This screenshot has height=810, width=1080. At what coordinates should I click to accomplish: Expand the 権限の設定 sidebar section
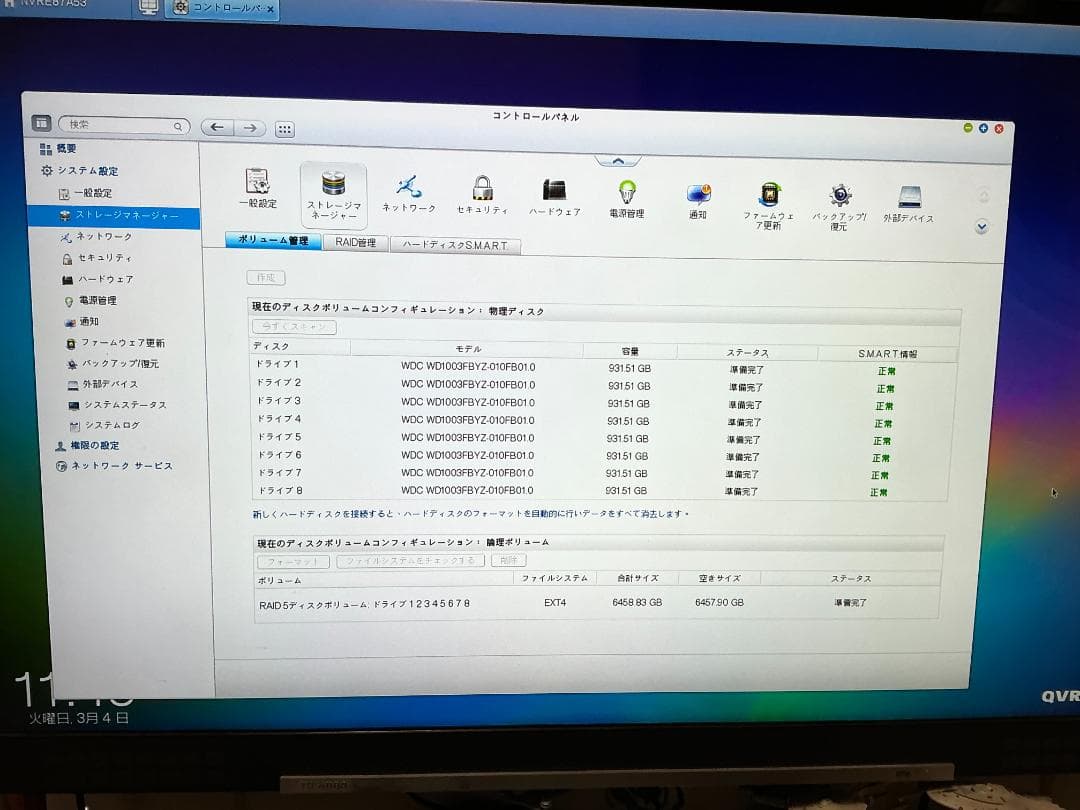click(97, 445)
